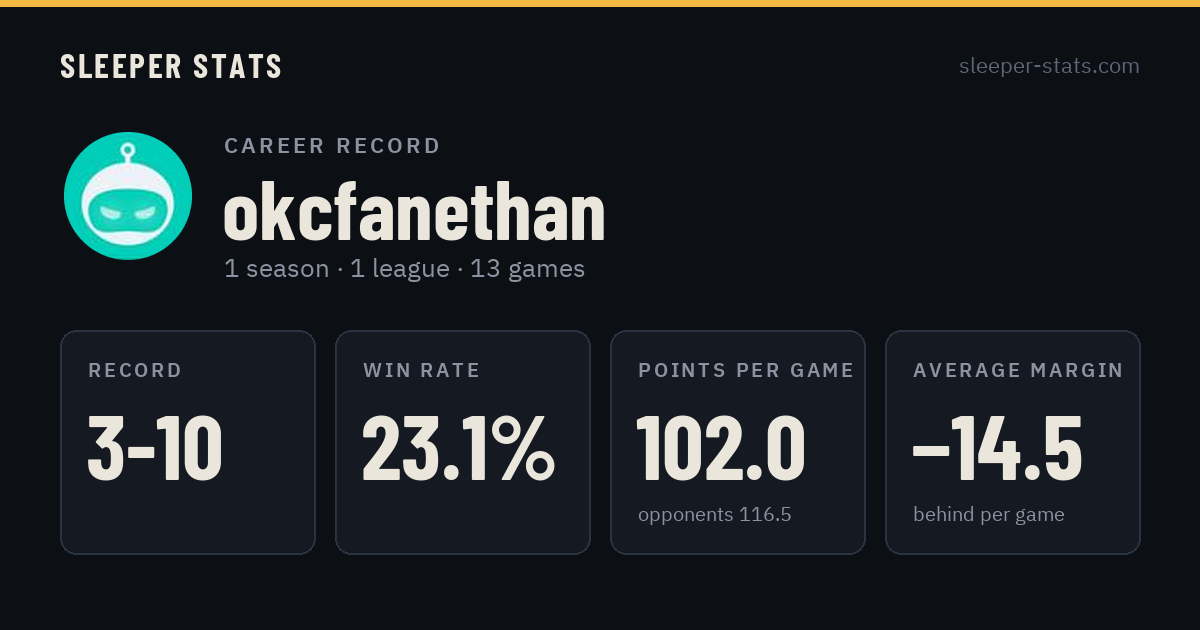Click the teal robot avatar icon
This screenshot has width=1200, height=630.
coord(128,196)
